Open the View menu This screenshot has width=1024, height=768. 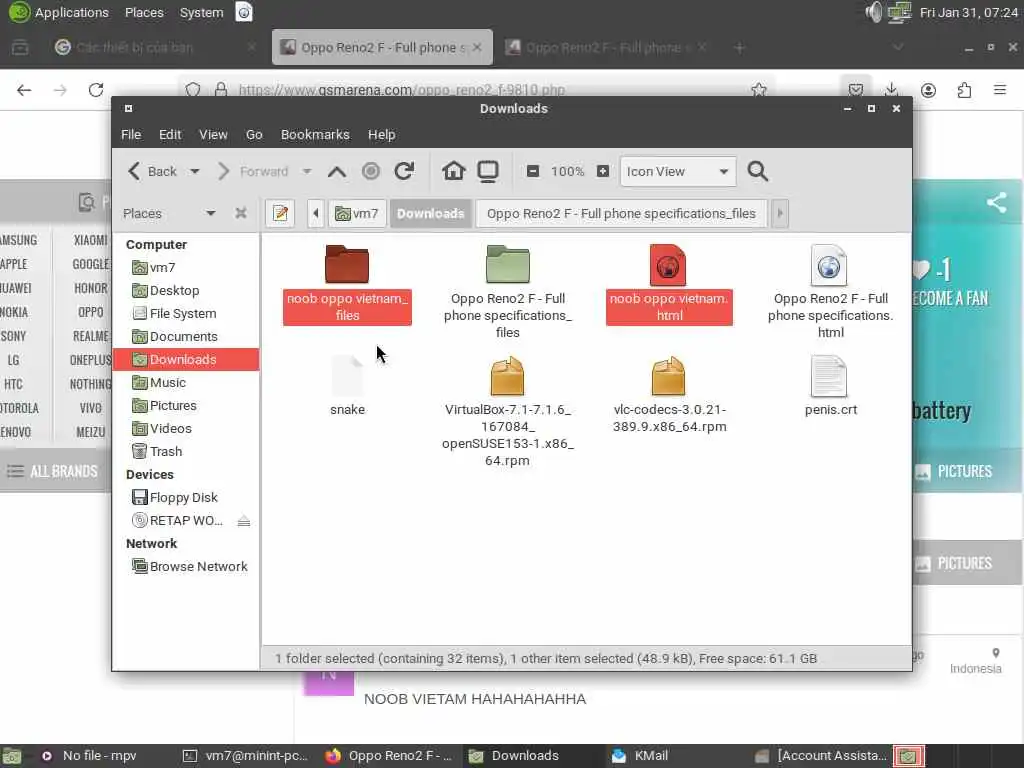(213, 135)
